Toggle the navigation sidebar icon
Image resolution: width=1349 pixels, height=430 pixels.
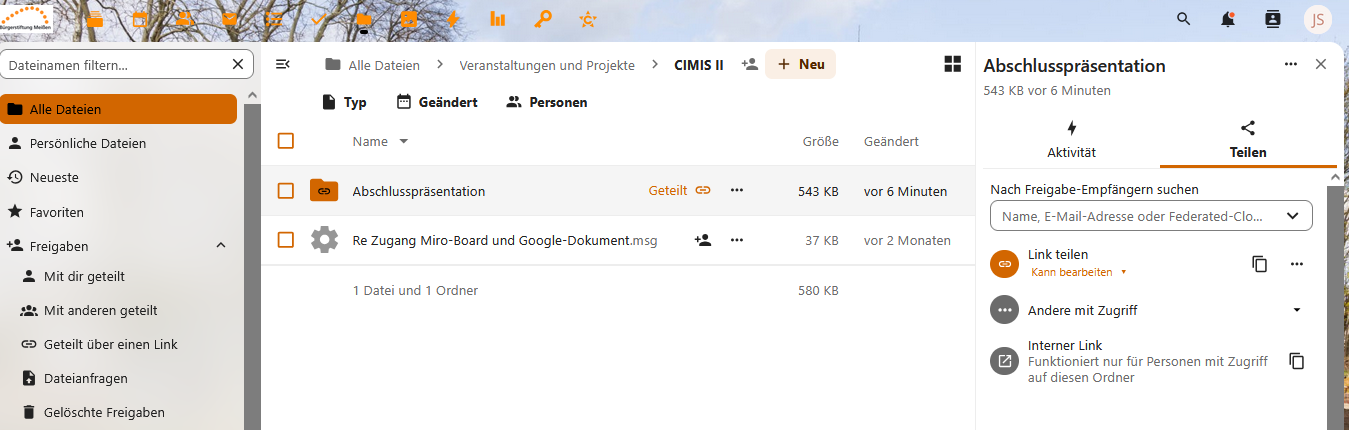pos(283,65)
